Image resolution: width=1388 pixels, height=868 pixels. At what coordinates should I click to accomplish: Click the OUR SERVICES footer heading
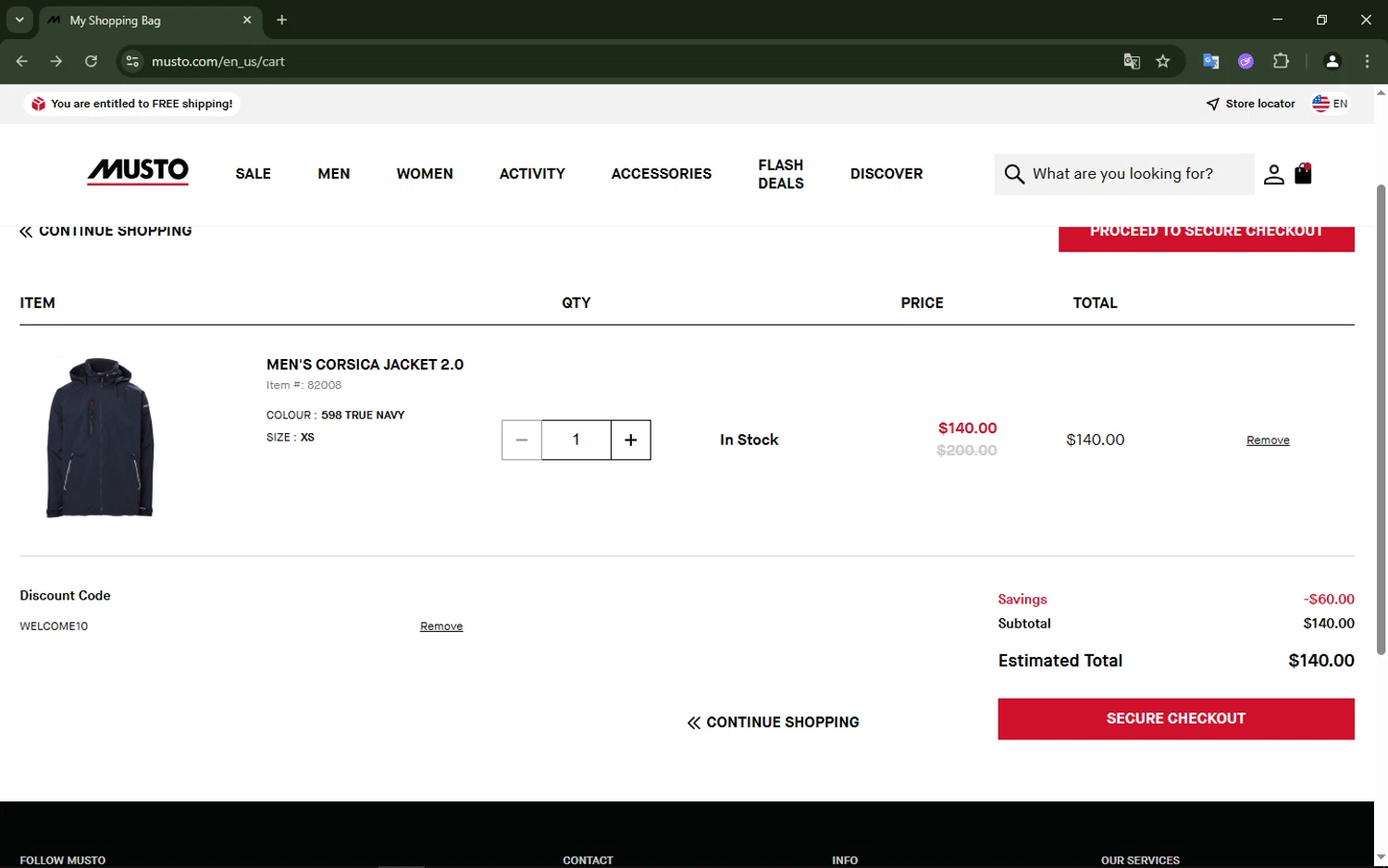pyautogui.click(x=1140, y=861)
